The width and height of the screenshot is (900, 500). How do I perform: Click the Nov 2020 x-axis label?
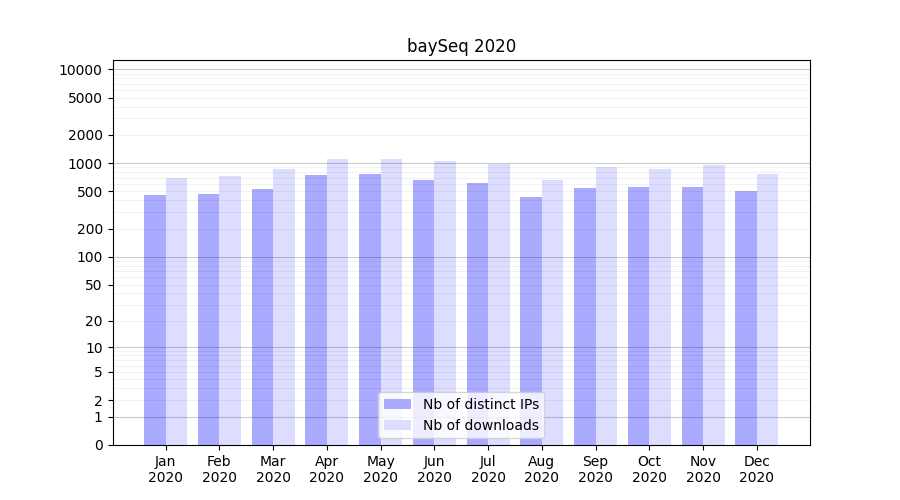703,469
